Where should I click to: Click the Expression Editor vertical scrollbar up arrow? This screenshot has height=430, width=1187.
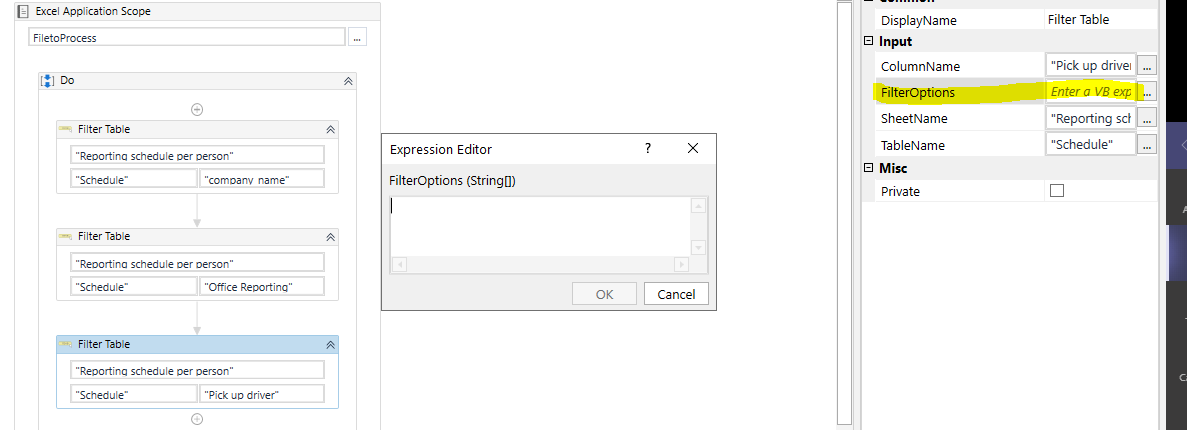point(698,206)
